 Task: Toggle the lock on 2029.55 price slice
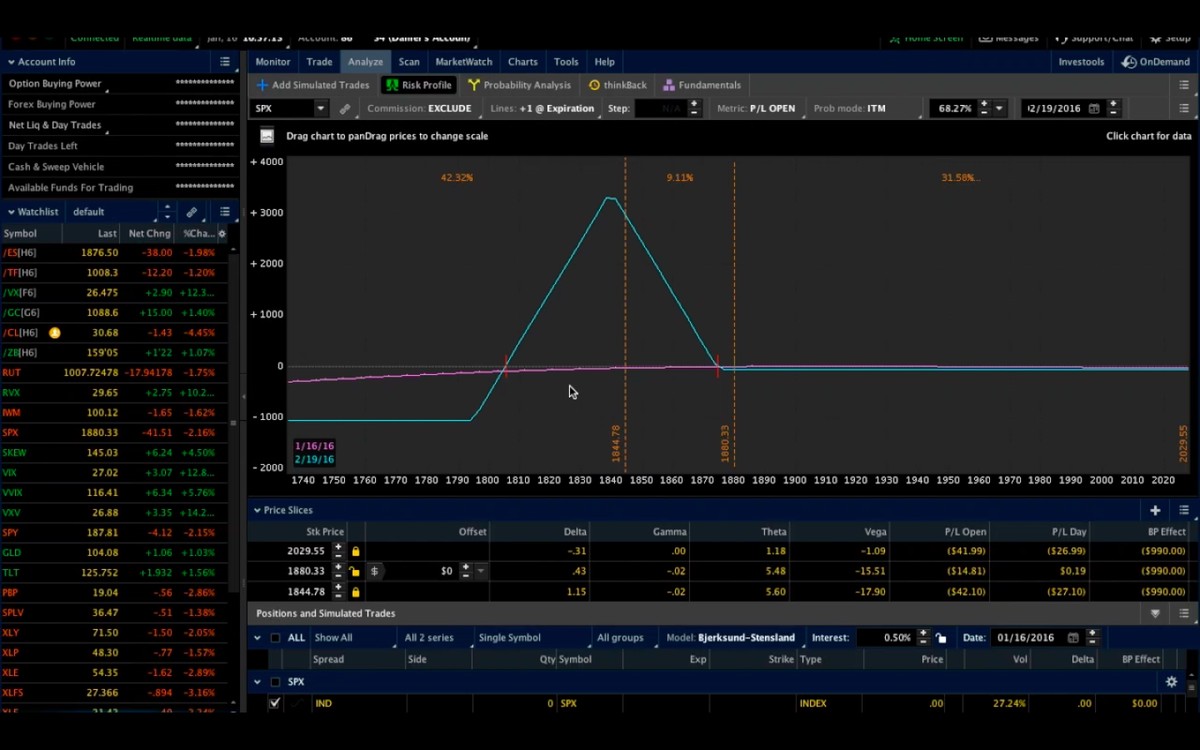tap(355, 551)
